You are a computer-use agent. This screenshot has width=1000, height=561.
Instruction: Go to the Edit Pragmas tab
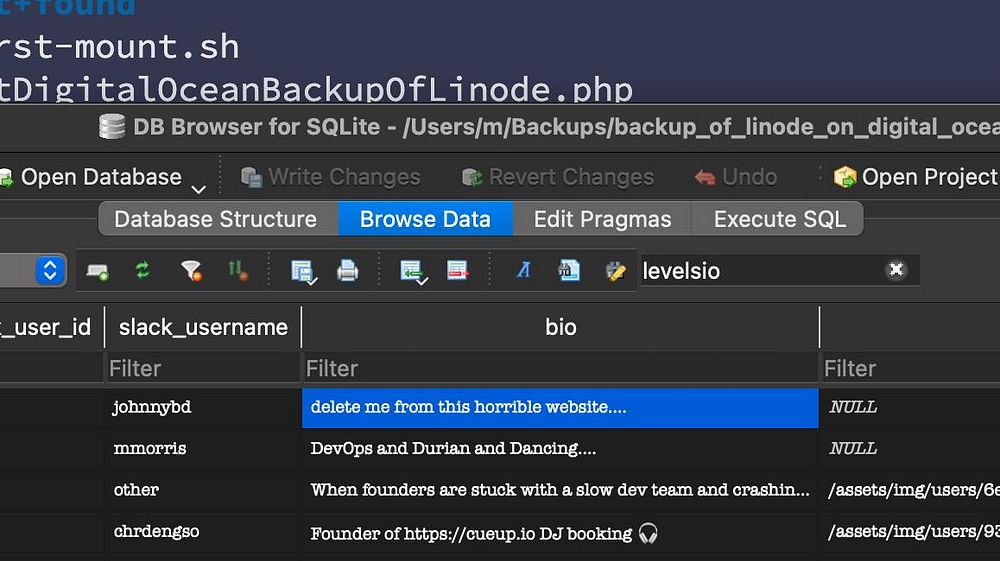click(602, 219)
